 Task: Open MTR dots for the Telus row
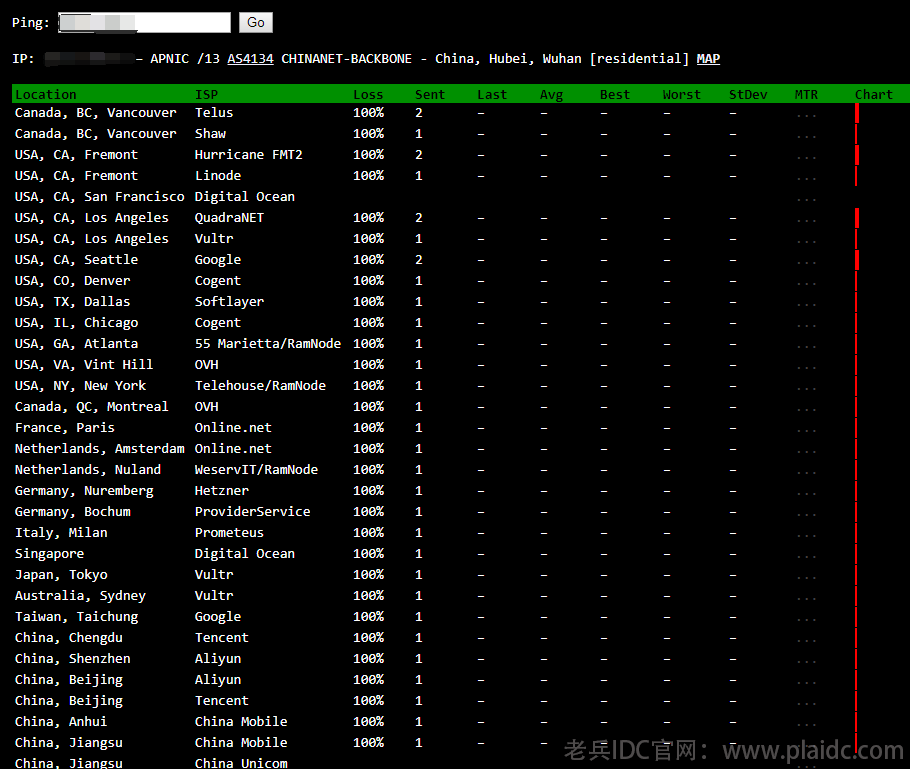tap(806, 115)
